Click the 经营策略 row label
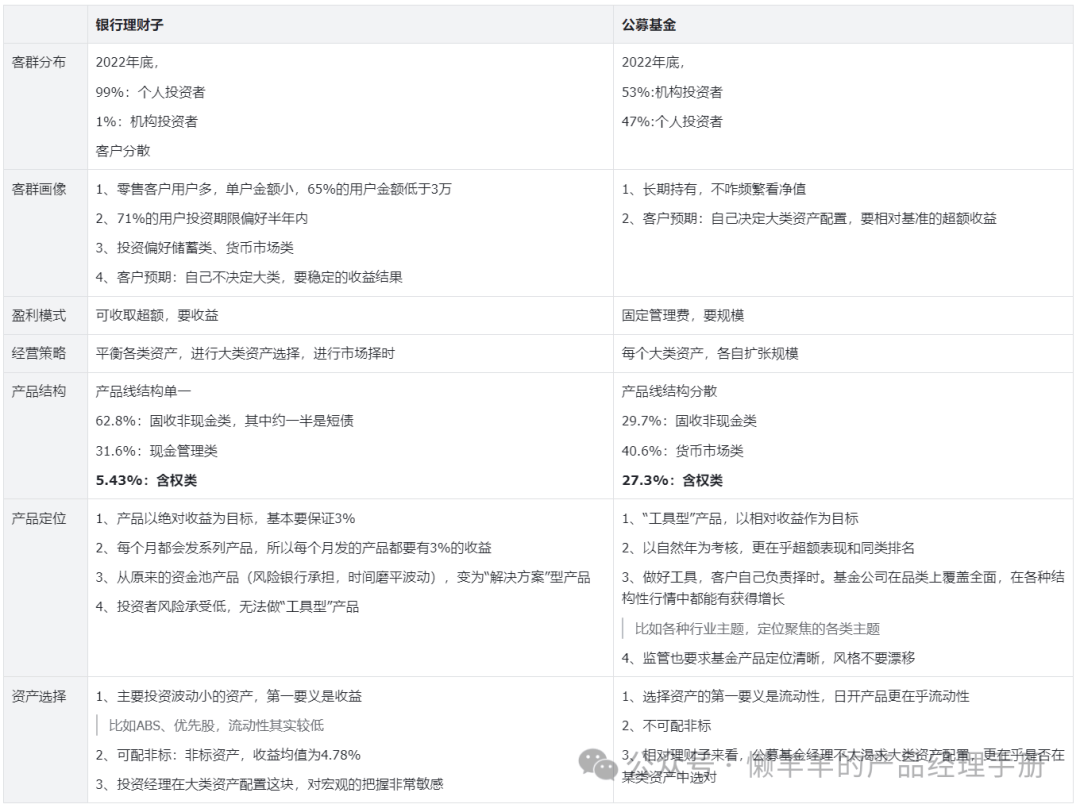Image resolution: width=1080 pixels, height=808 pixels. tap(39, 353)
